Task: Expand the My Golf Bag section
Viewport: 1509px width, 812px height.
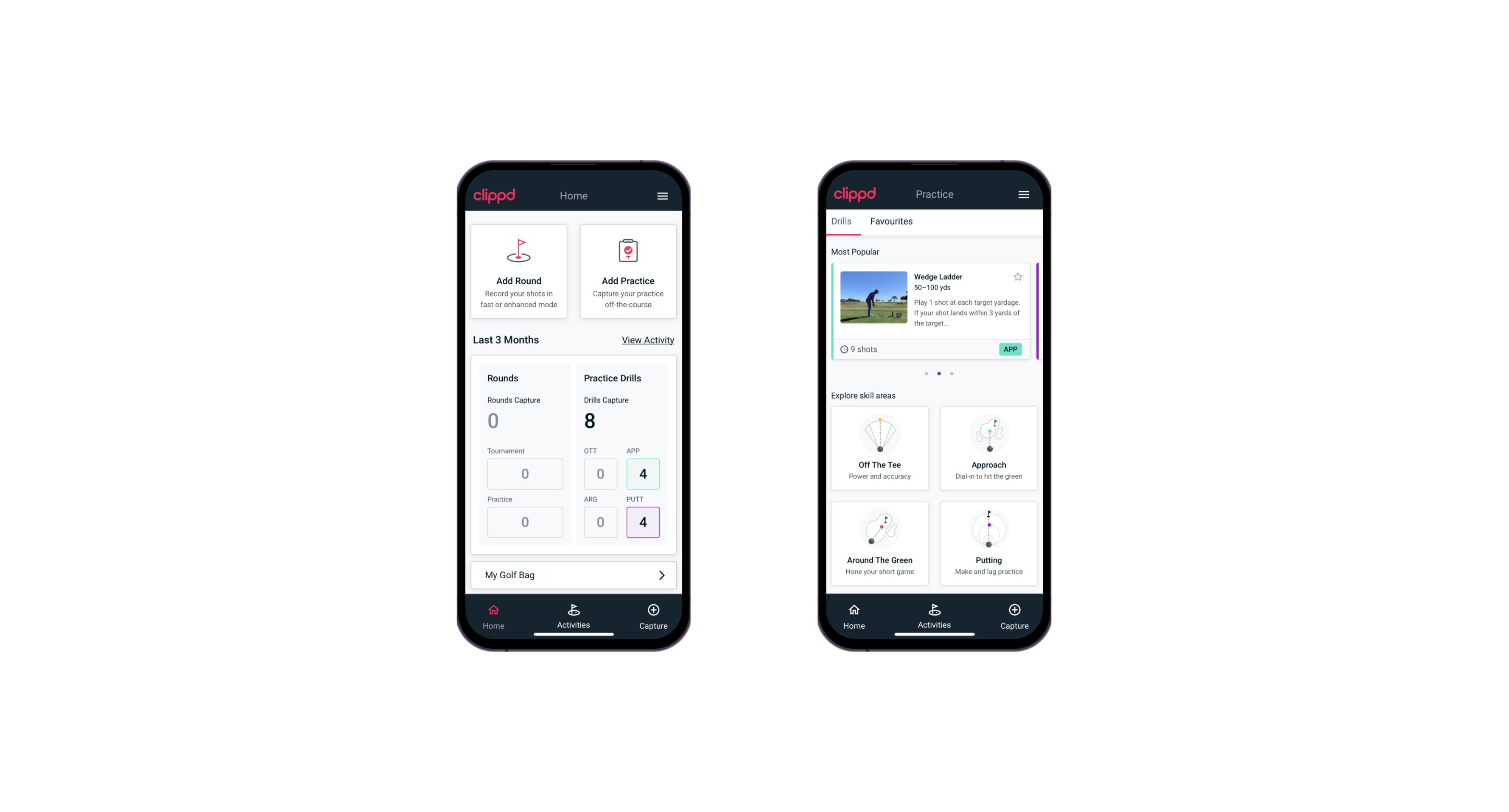Action: [661, 575]
